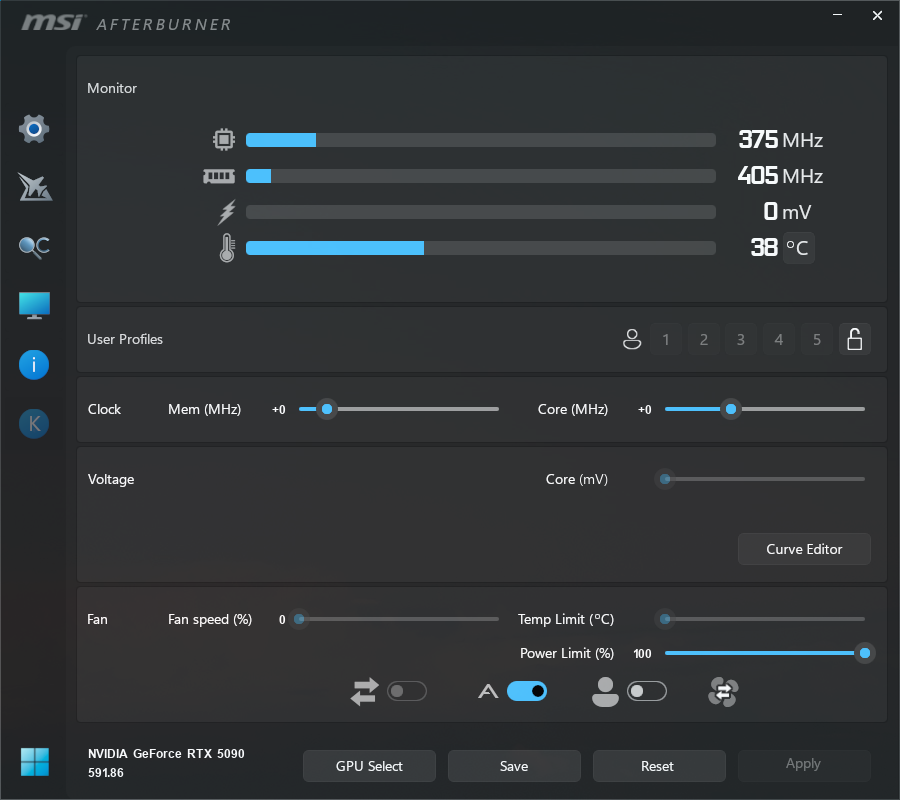This screenshot has height=800, width=900.
Task: Unlock profiles with the padlock icon
Action: 855,339
